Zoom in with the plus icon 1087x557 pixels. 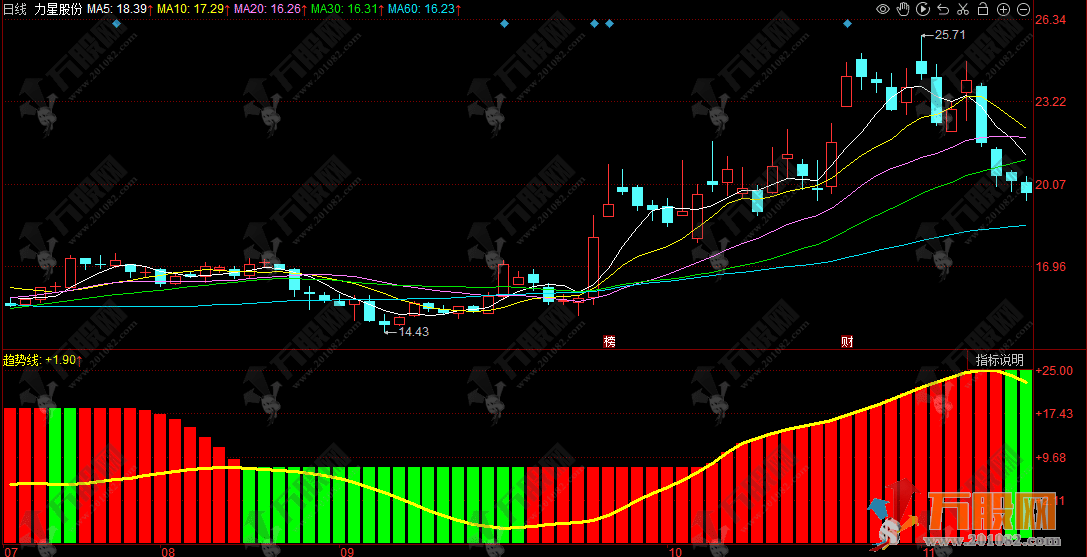1002,9
